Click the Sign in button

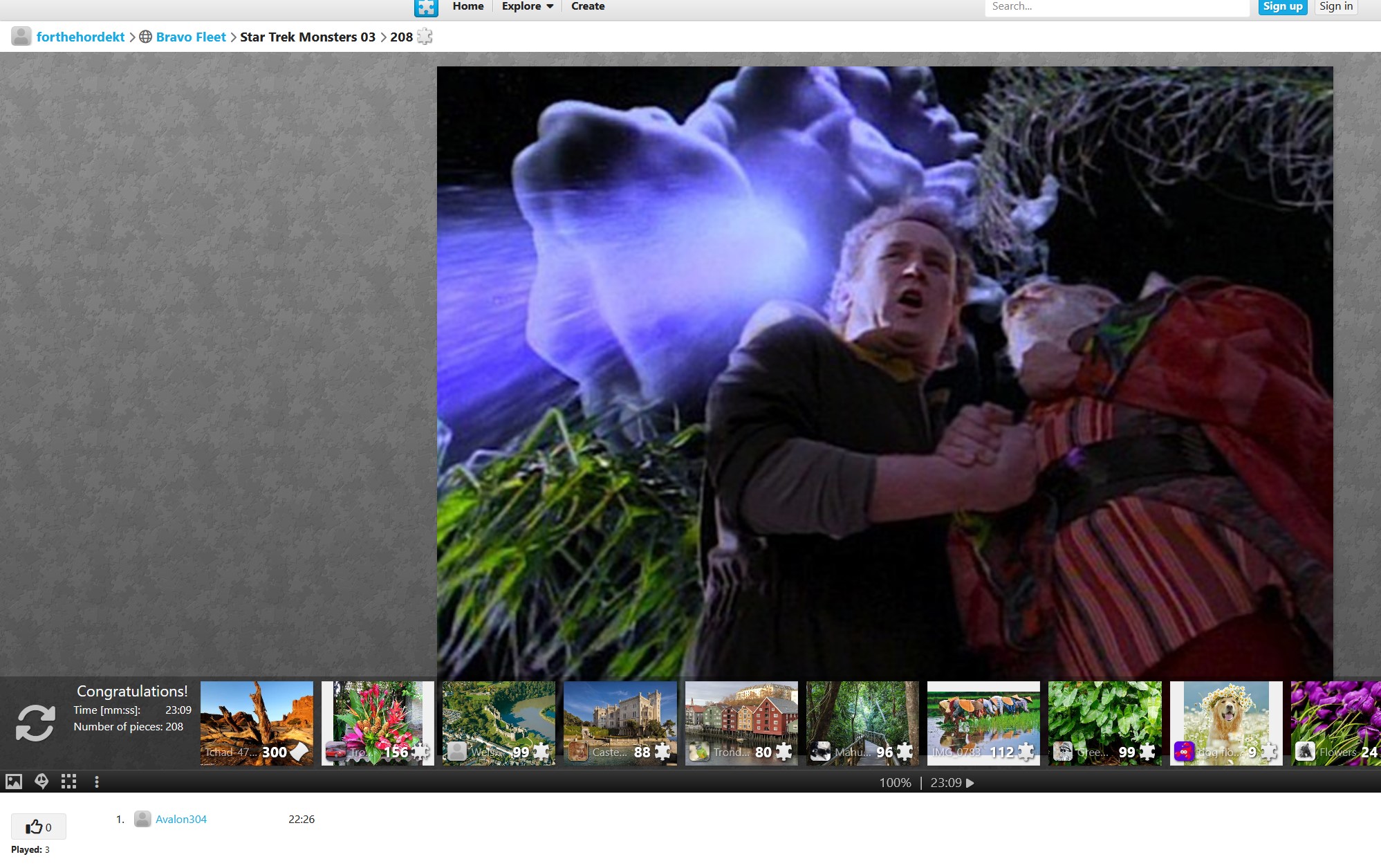(x=1335, y=7)
